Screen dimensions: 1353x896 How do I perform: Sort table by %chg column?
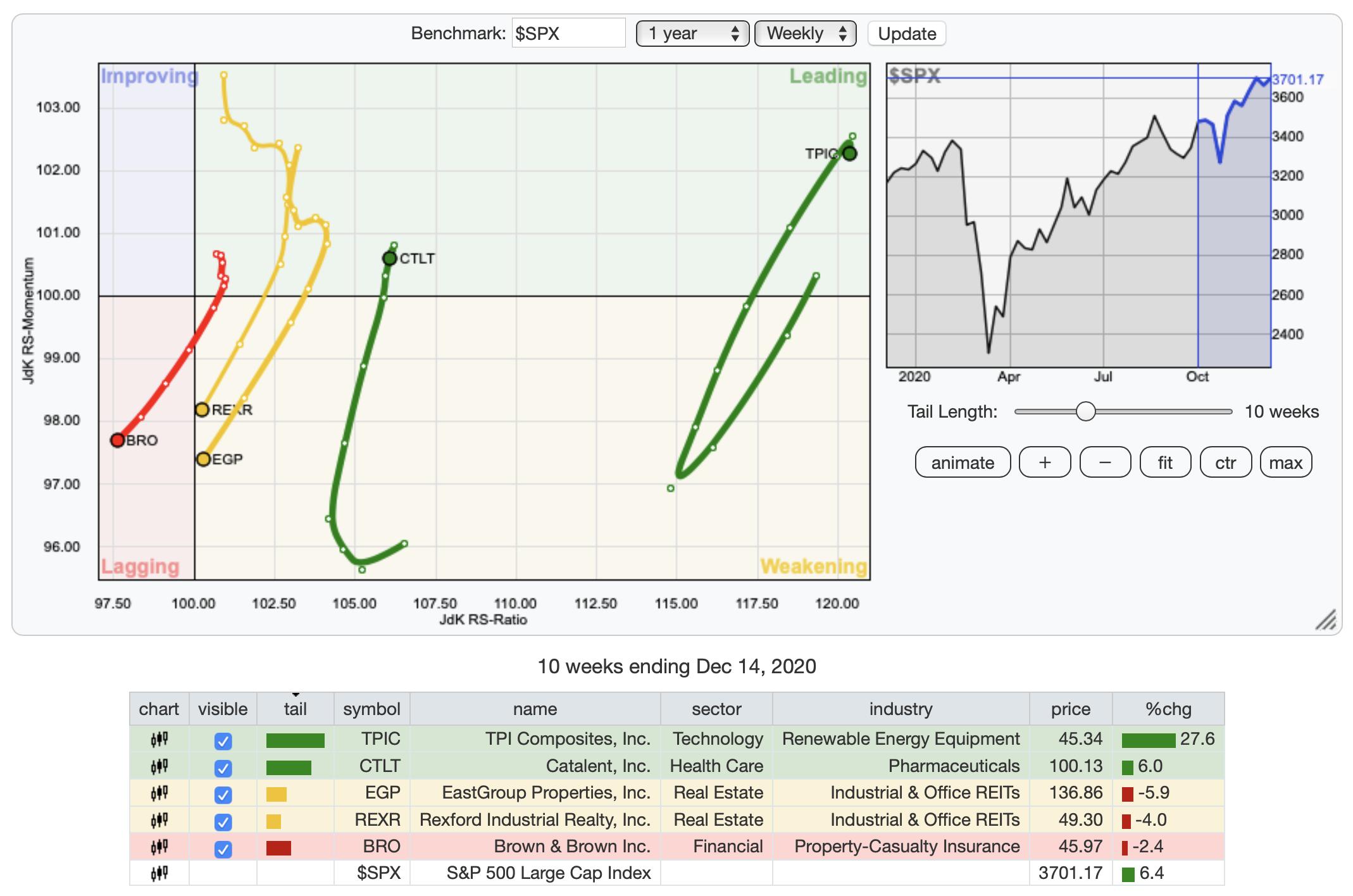pyautogui.click(x=1168, y=709)
